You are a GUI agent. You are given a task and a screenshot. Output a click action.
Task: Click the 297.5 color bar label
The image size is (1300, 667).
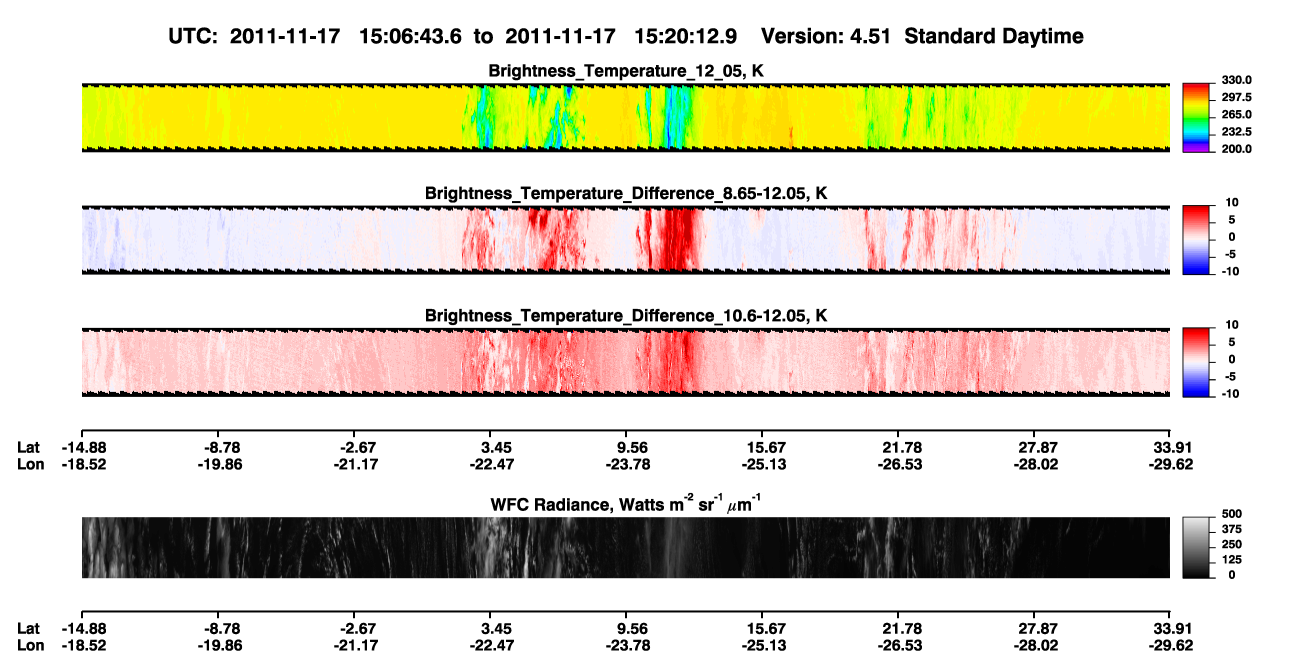coord(1236,98)
